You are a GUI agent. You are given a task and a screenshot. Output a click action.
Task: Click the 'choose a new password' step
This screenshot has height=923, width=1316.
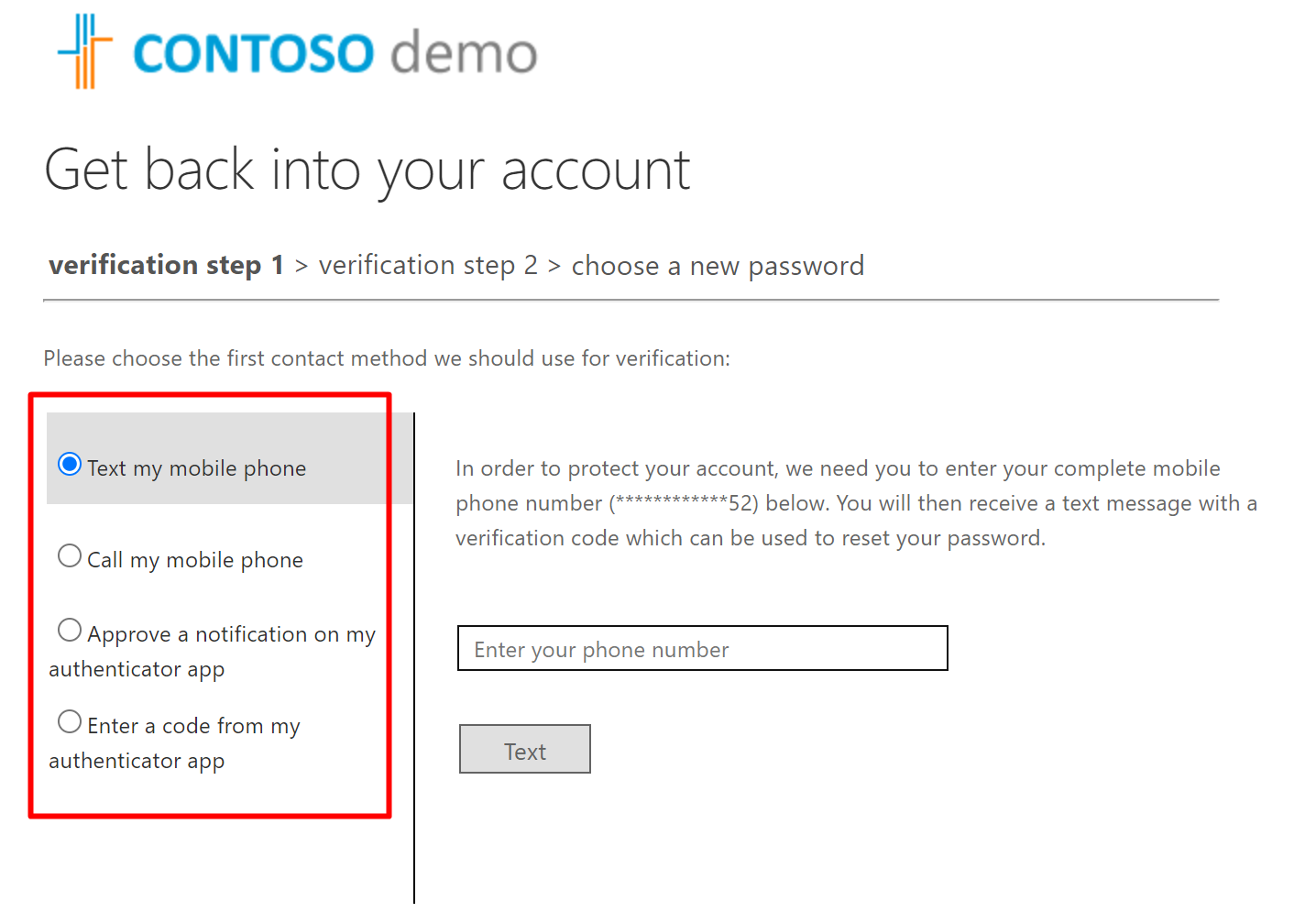click(718, 266)
